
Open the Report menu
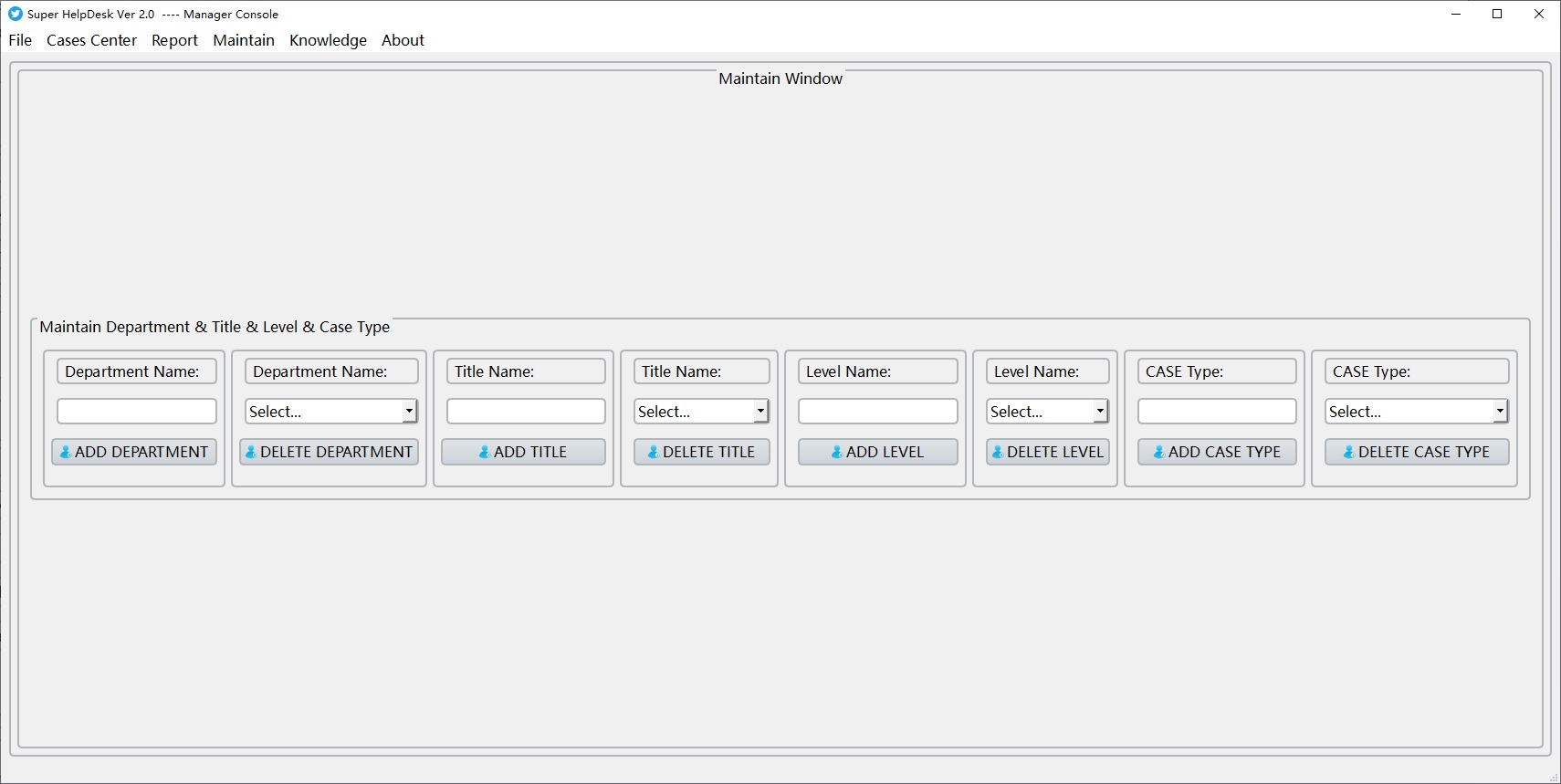pyautogui.click(x=174, y=40)
